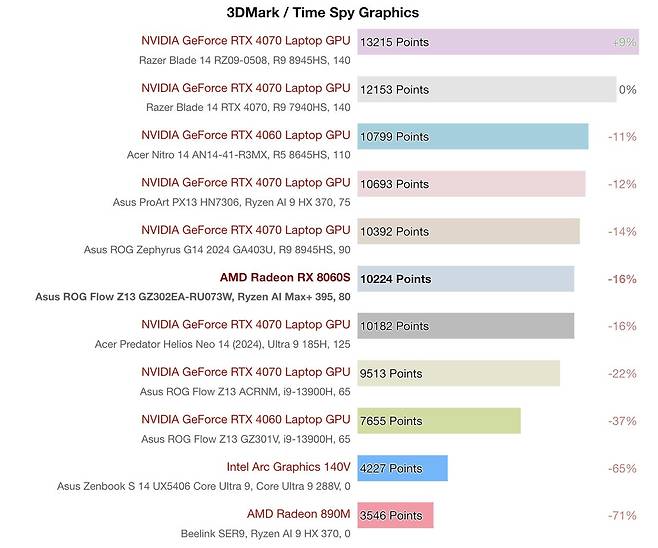Image resolution: width=658 pixels, height=548 pixels.
Task: Click the 13215 Points purple bar
Action: [497, 42]
